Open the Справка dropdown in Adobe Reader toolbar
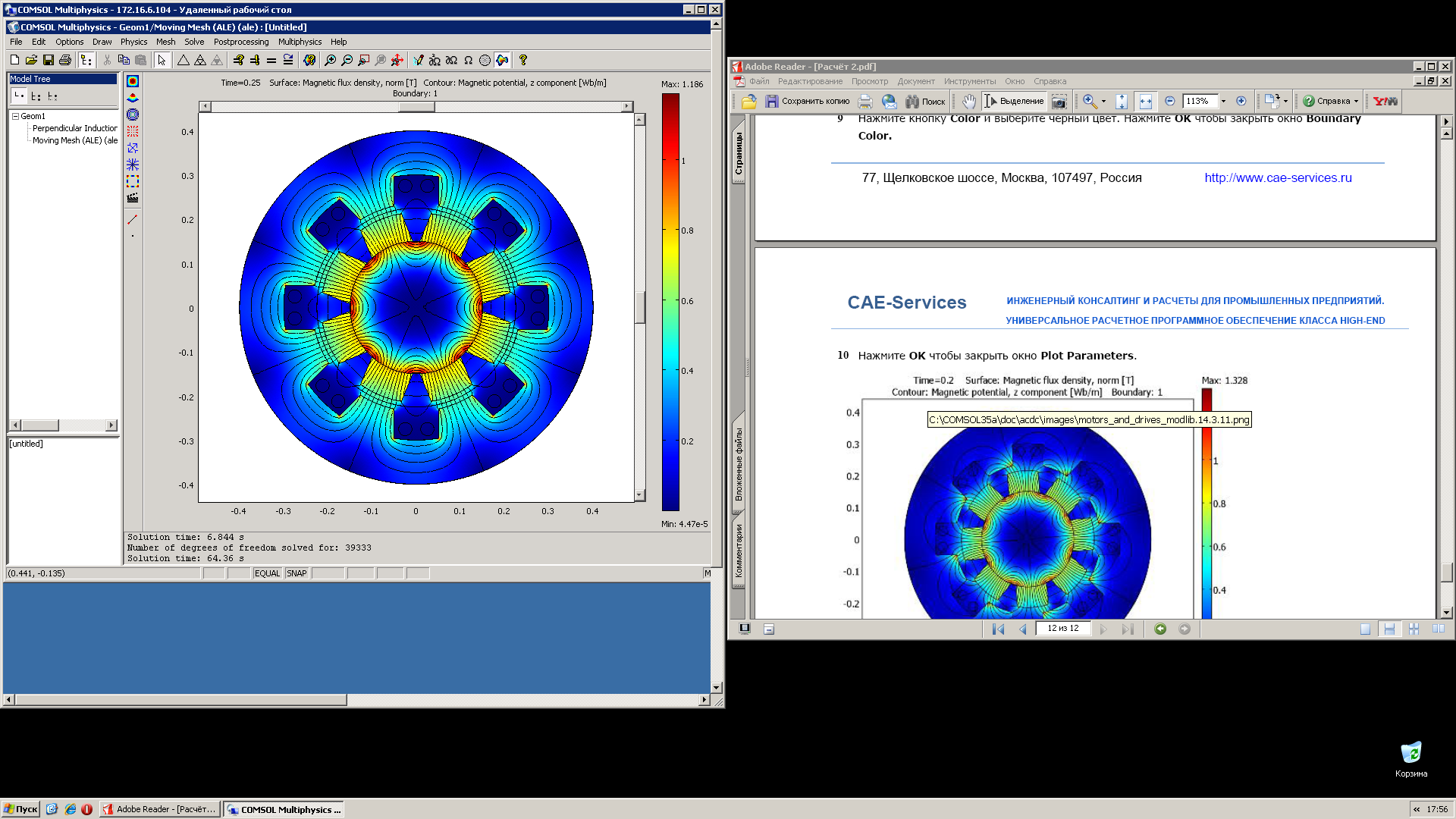1456x819 pixels. tap(1331, 101)
